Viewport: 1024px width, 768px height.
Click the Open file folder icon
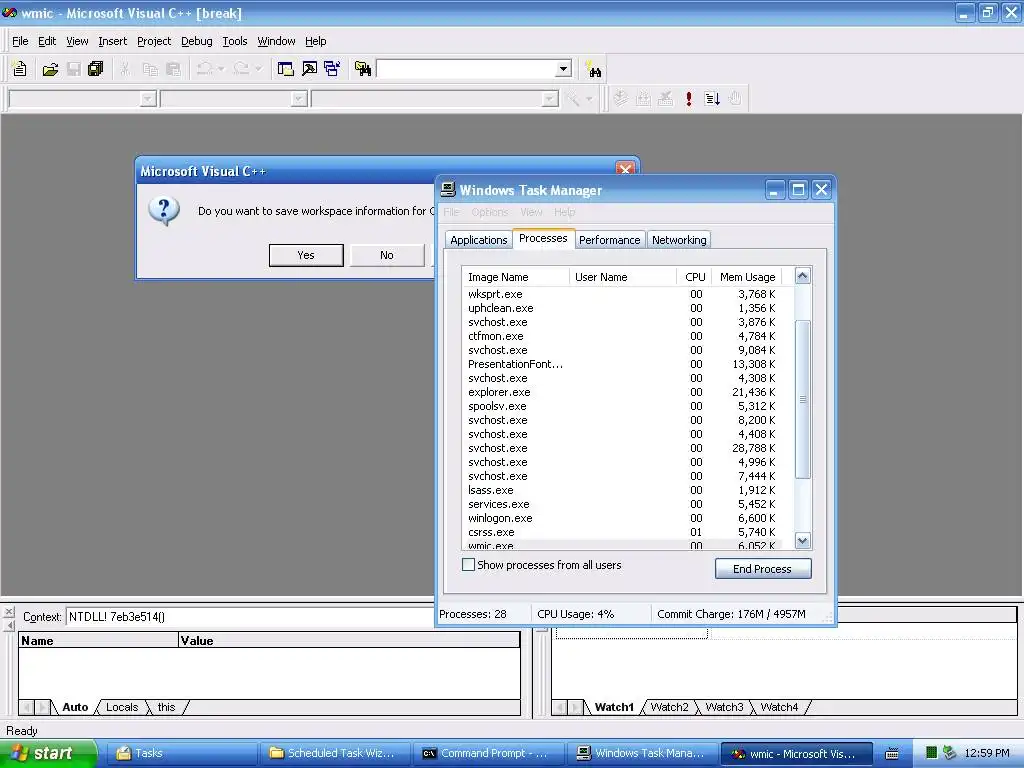50,69
